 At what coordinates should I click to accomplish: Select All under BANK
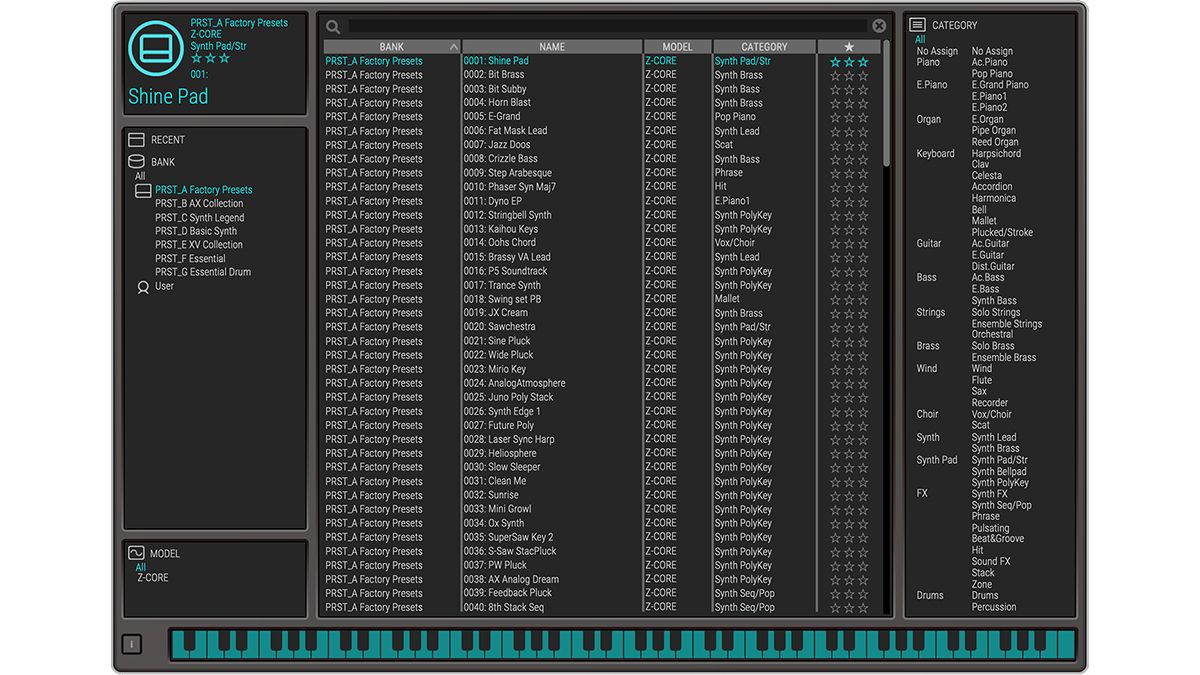point(140,176)
